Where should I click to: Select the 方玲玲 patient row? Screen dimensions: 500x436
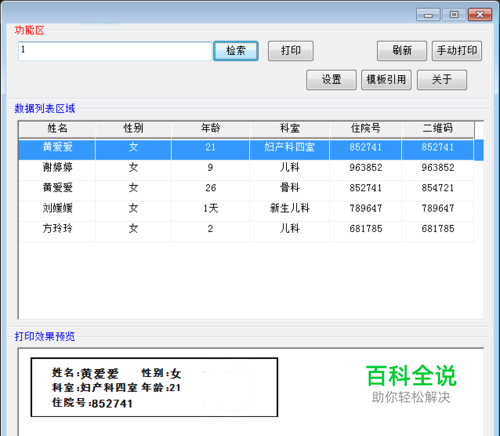(x=246, y=229)
